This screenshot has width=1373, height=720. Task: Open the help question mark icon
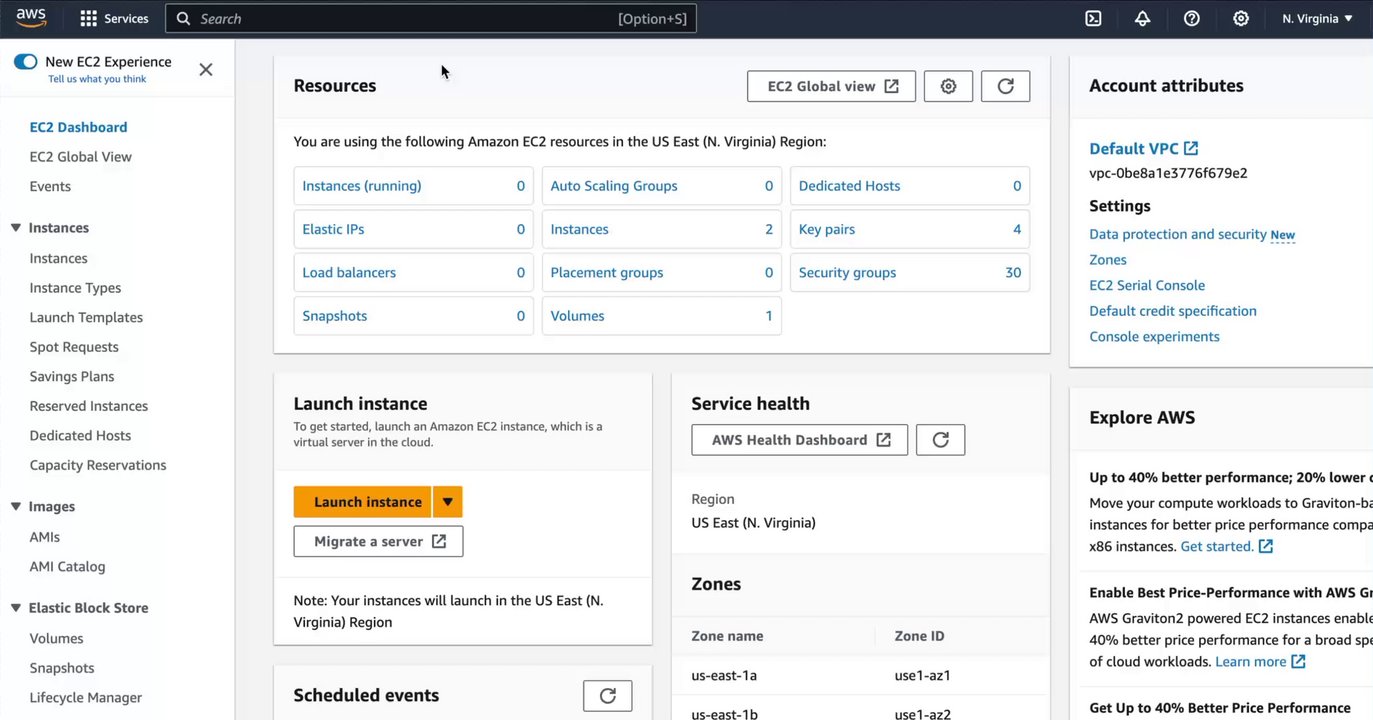tap(1191, 18)
